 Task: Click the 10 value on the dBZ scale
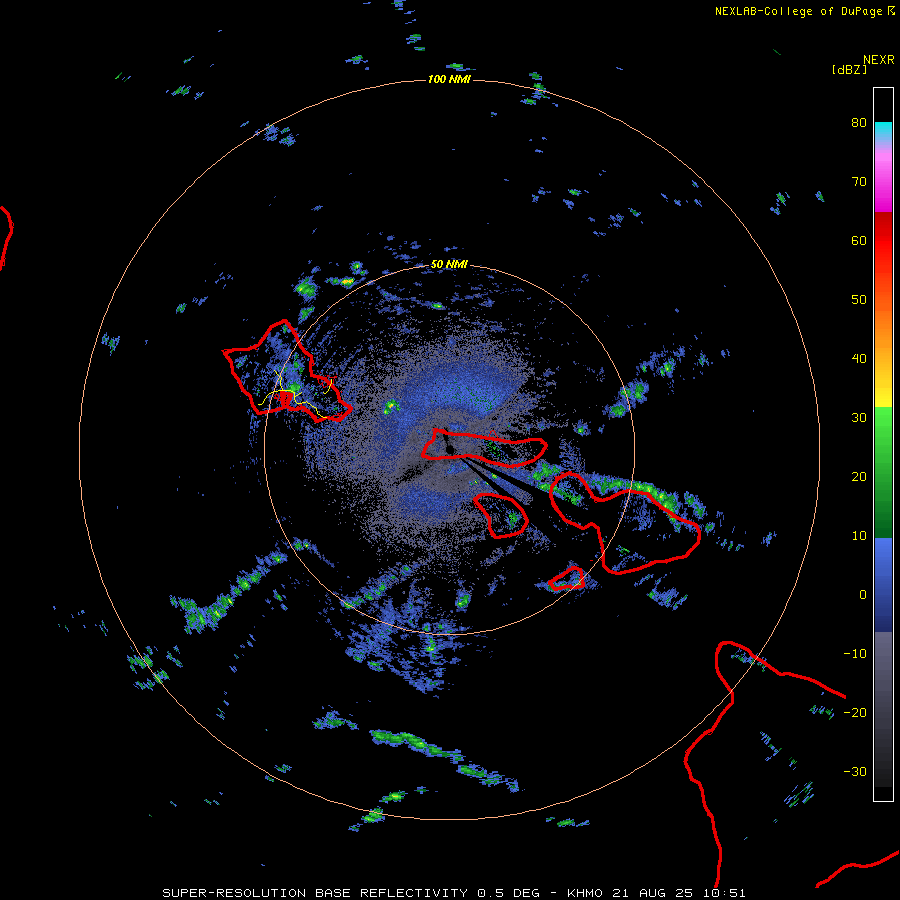859,536
